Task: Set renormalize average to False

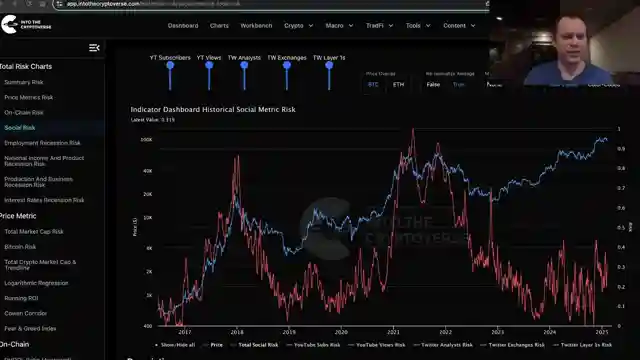Action: tap(433, 84)
